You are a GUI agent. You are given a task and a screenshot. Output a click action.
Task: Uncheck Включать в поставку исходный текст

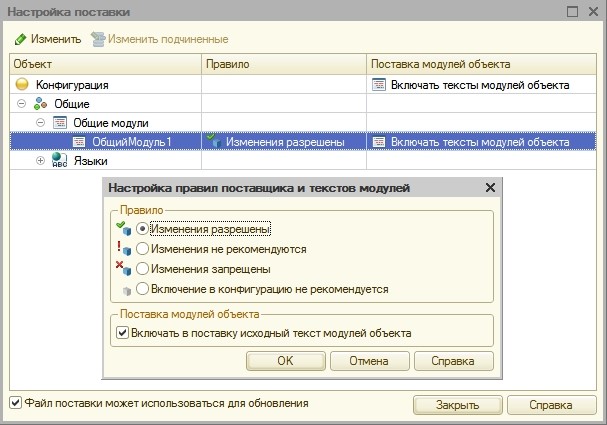122,333
